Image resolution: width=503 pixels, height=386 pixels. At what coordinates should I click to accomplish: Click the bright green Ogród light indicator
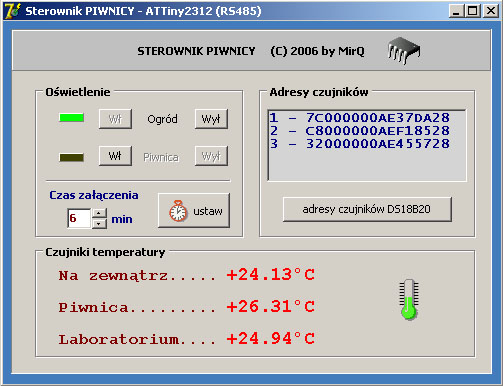click(x=71, y=118)
